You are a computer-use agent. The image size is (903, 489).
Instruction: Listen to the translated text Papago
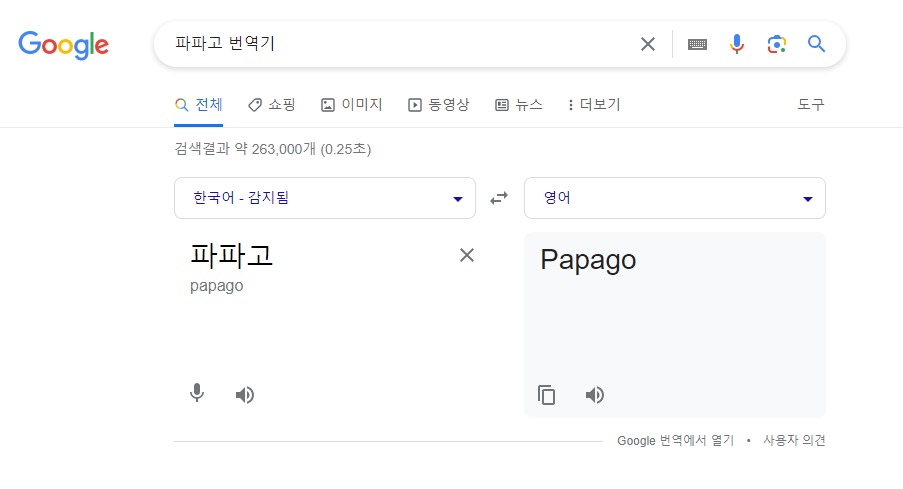595,395
